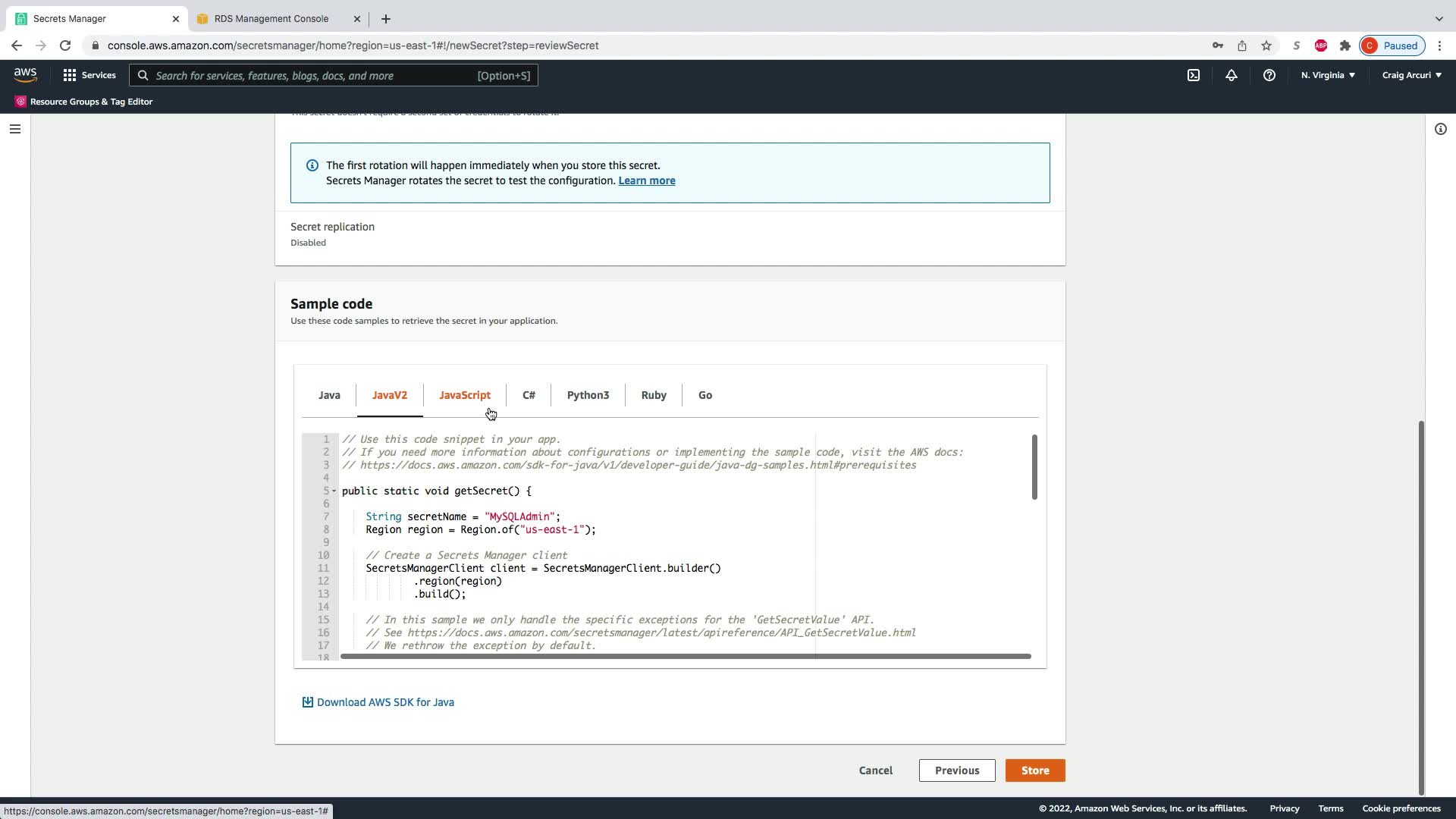
Task: Bookmark this page with star icon
Action: 1266,45
